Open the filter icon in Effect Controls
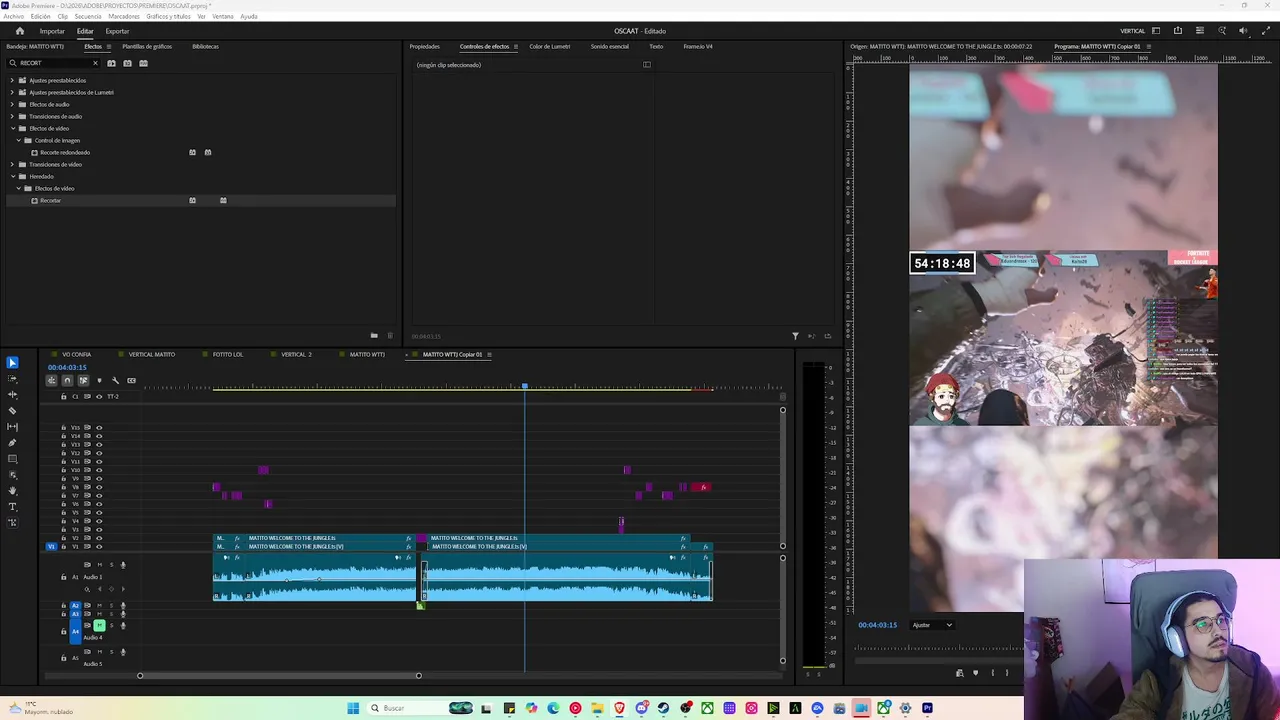This screenshot has height=720, width=1280. (x=795, y=336)
